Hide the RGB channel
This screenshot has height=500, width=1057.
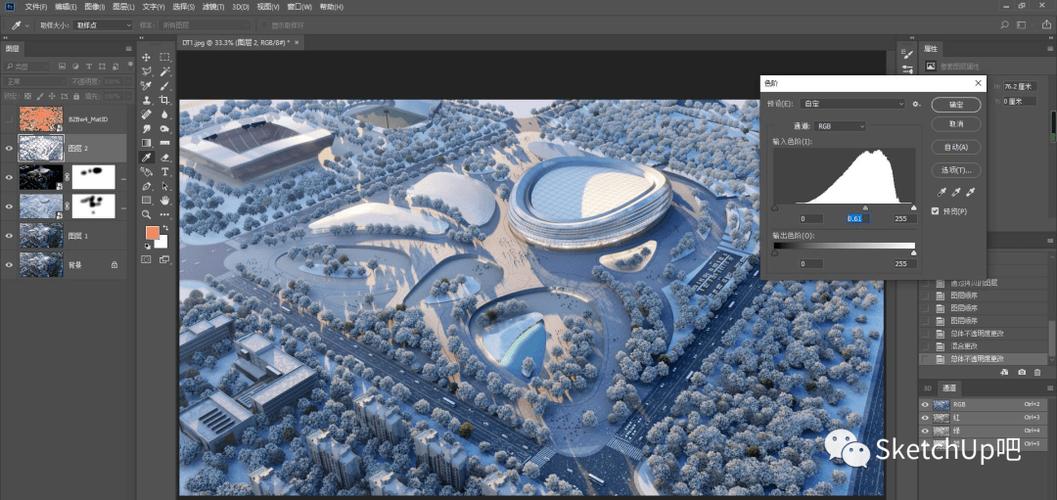pos(925,404)
